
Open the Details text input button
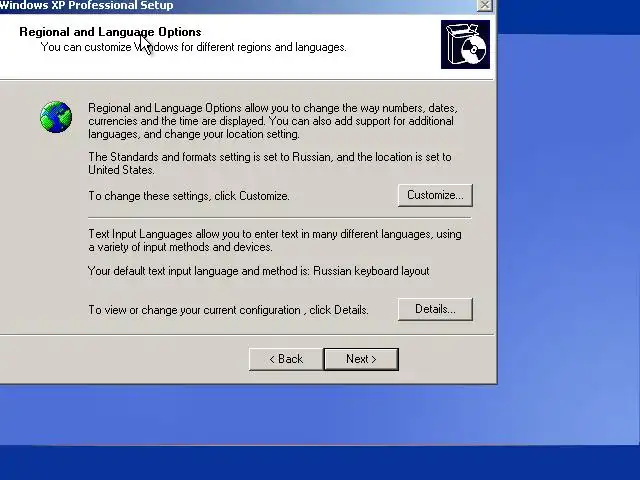point(435,309)
